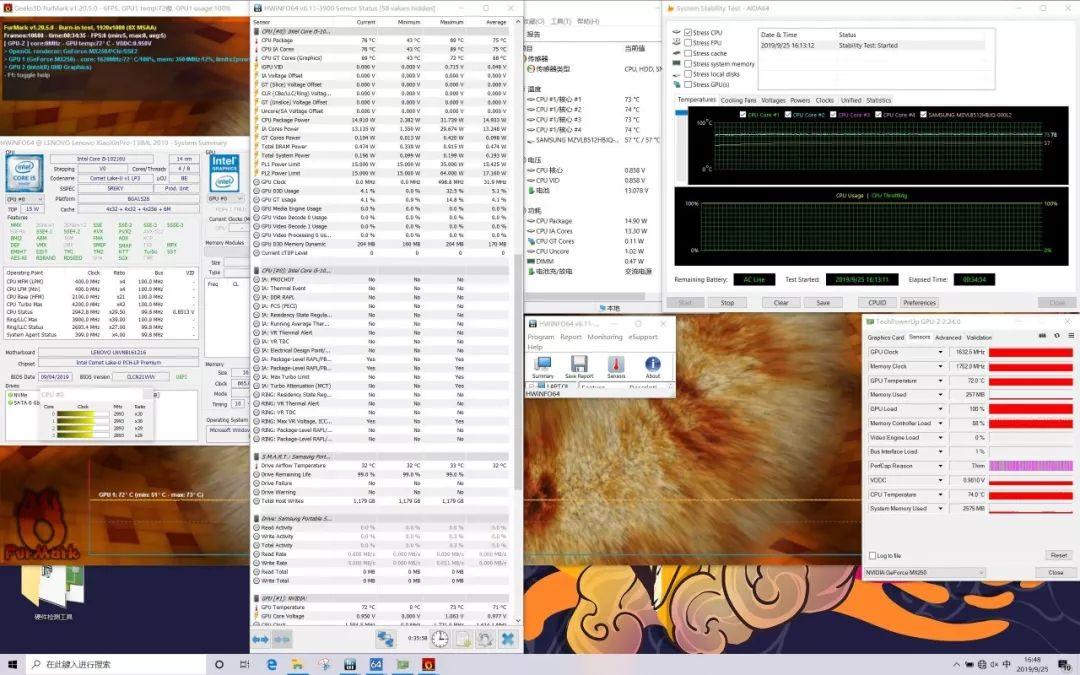1080x675 pixels.
Task: Click the GPU Load red graph bar in GPU-Z
Action: pos(1030,408)
